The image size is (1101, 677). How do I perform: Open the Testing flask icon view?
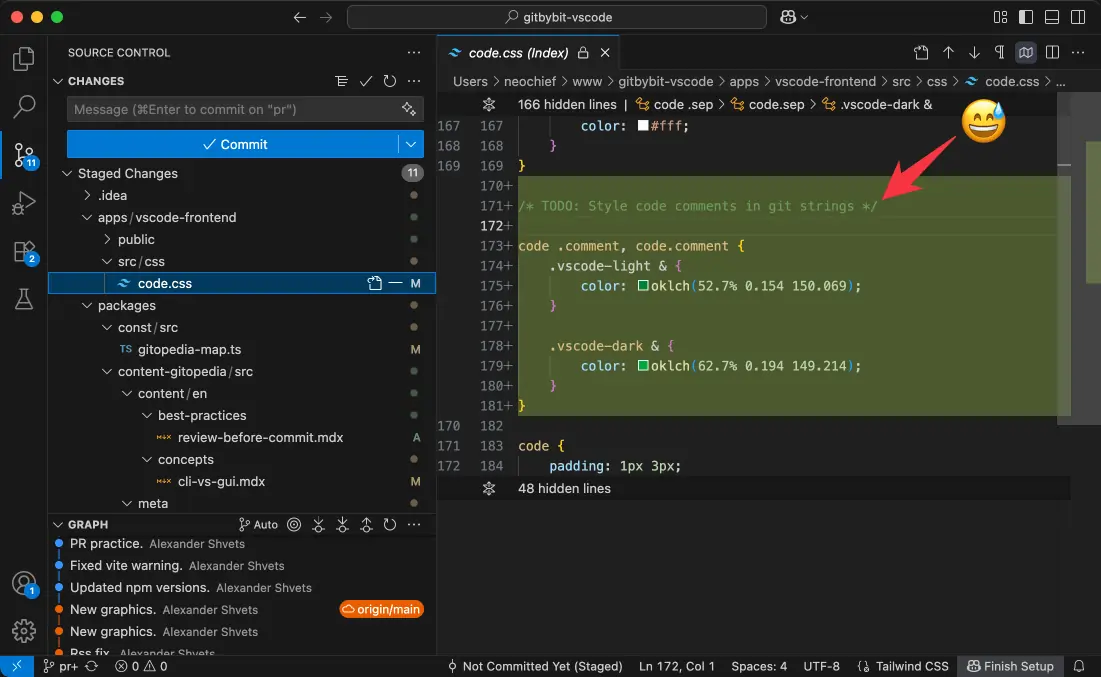pyautogui.click(x=24, y=299)
